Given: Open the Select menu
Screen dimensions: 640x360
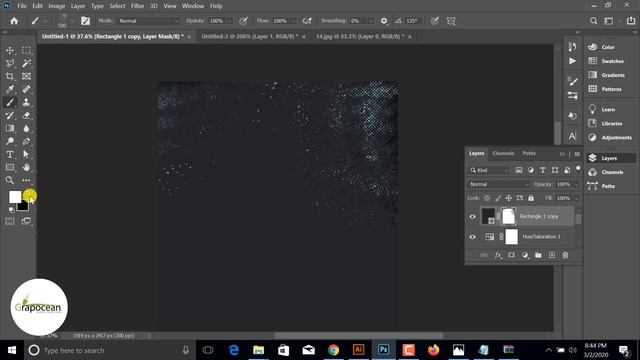Looking at the screenshot, I should (117, 6).
